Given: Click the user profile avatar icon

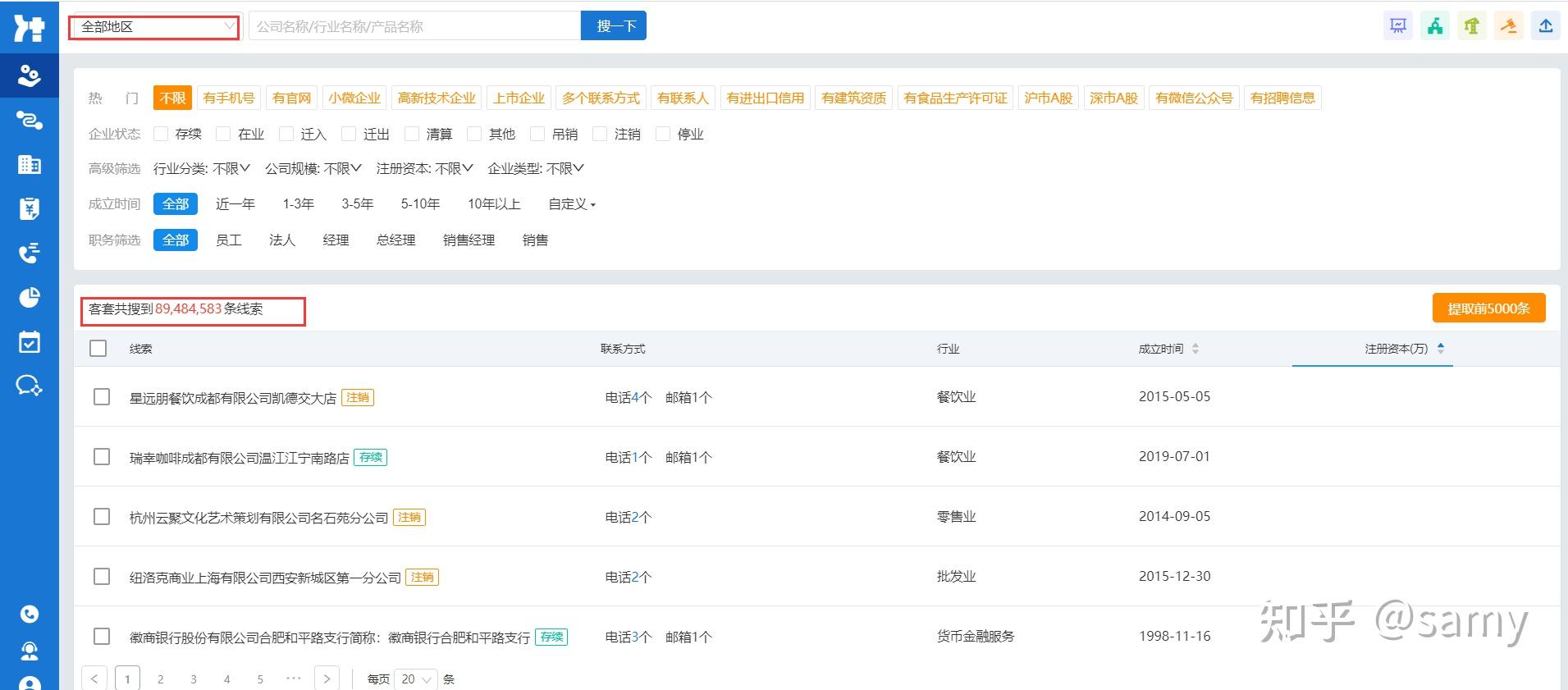Looking at the screenshot, I should click(x=30, y=683).
